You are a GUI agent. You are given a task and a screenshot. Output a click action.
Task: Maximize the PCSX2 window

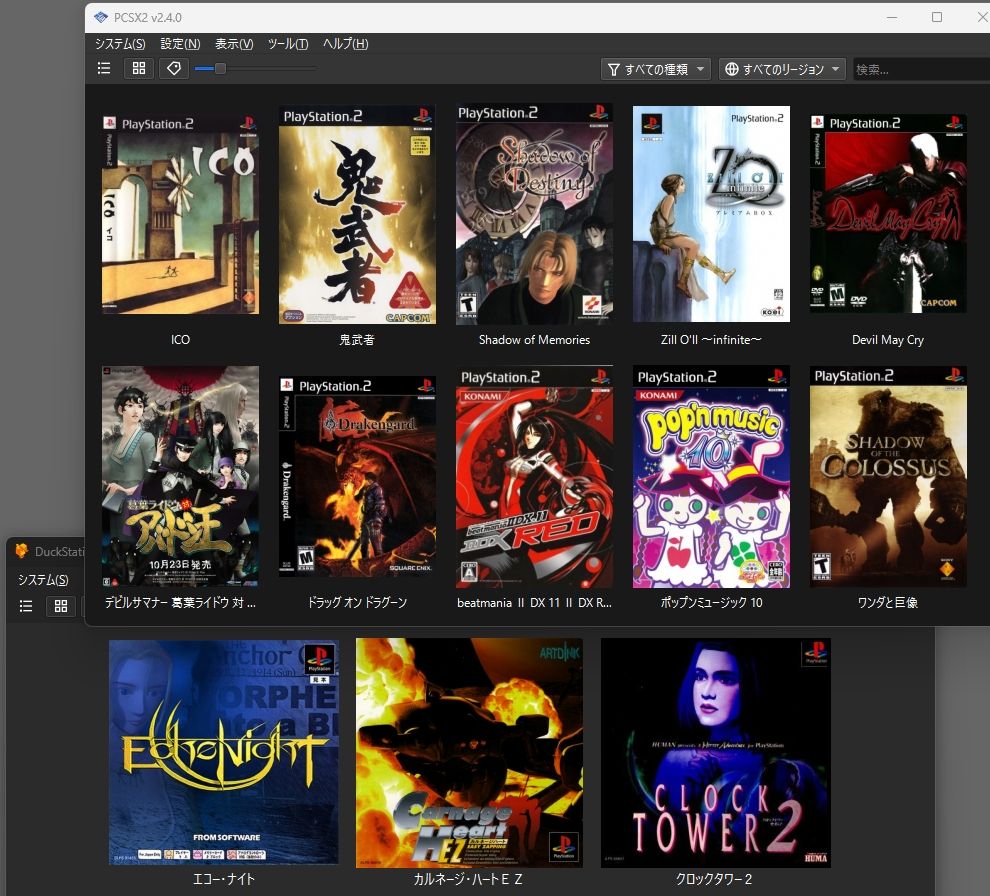[937, 17]
